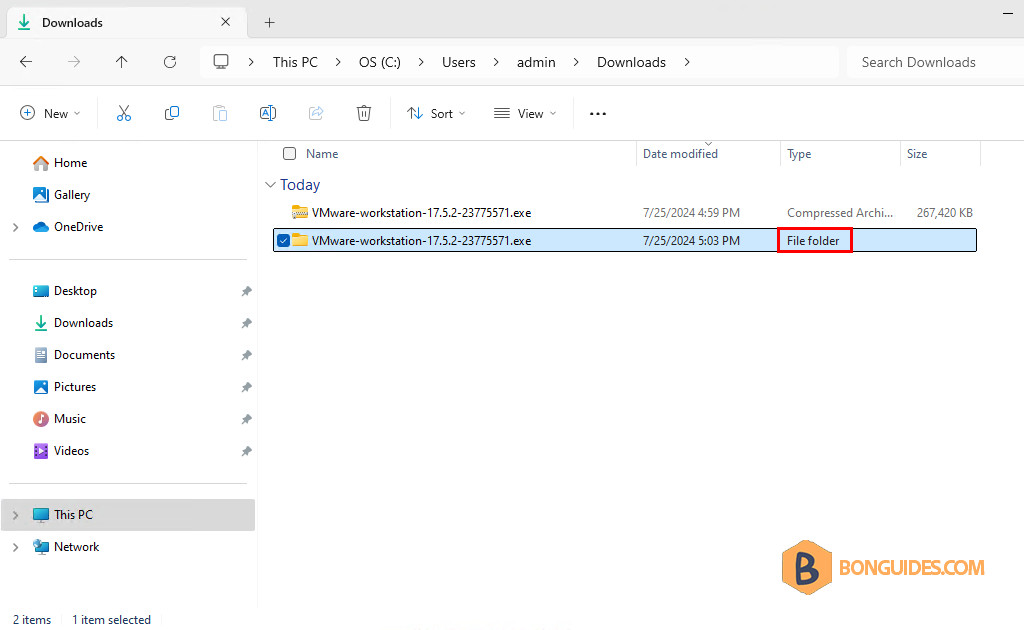Sort by Date modified column header
The width and height of the screenshot is (1024, 630).
point(680,153)
